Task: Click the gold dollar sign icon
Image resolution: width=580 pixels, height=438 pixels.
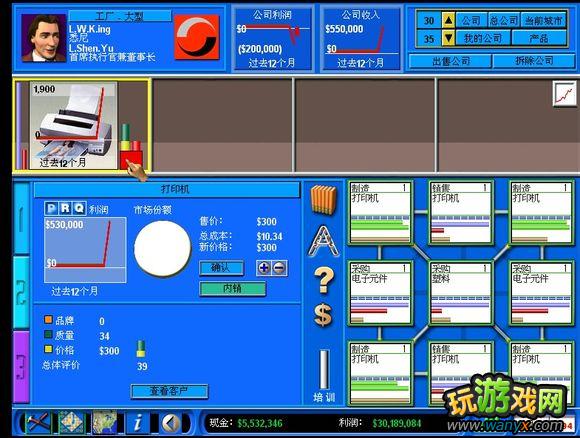Action: click(x=323, y=315)
